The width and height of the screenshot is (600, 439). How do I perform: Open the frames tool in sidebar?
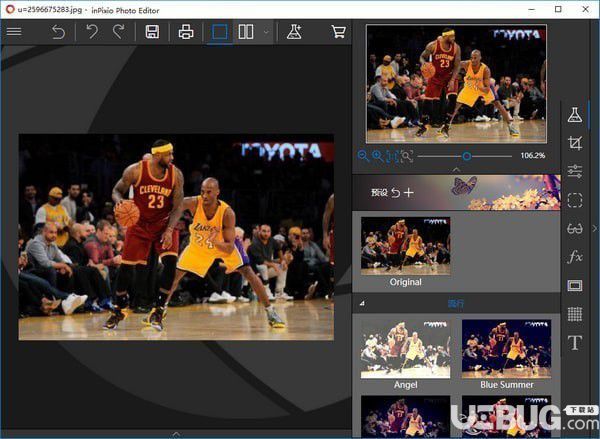point(575,286)
